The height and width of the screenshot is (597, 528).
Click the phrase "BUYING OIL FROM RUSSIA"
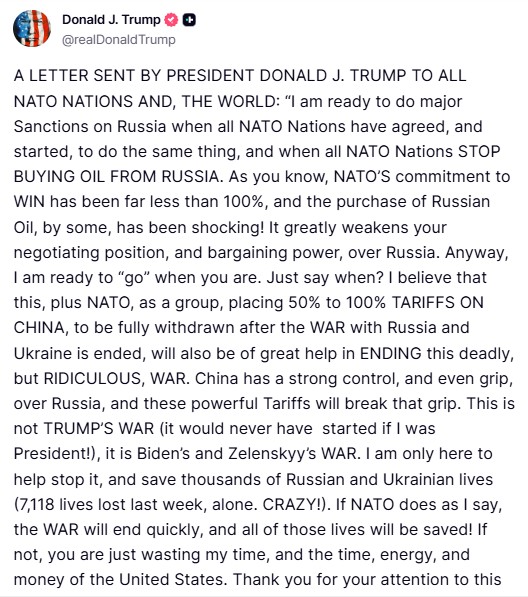[116, 177]
